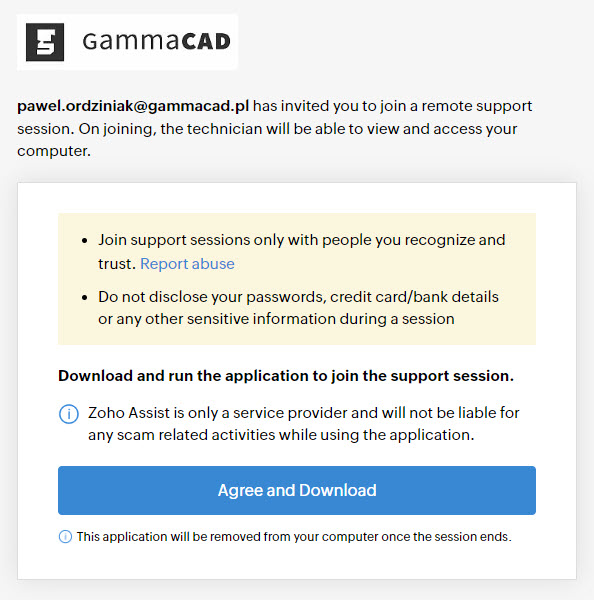This screenshot has width=594, height=600.
Task: Click the bullet marker of the first warning
Action: point(85,241)
